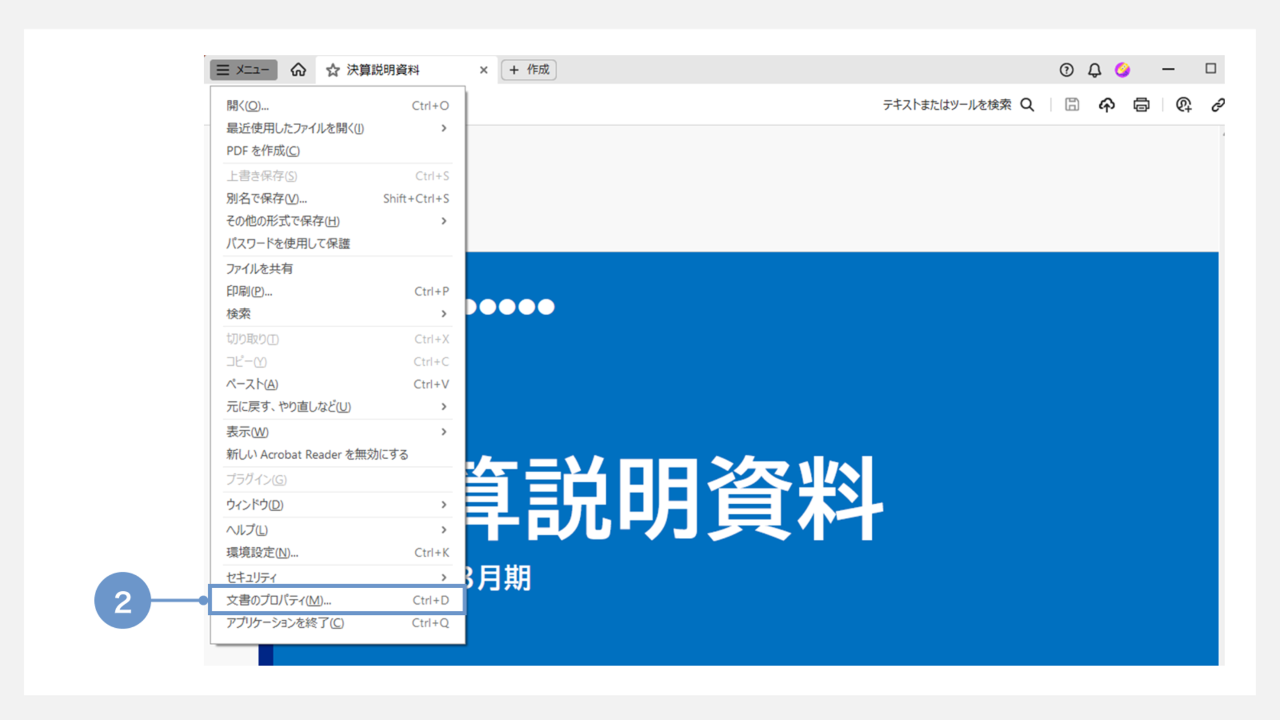1280x720 pixels.
Task: Click the share with others icon
Action: click(1184, 104)
